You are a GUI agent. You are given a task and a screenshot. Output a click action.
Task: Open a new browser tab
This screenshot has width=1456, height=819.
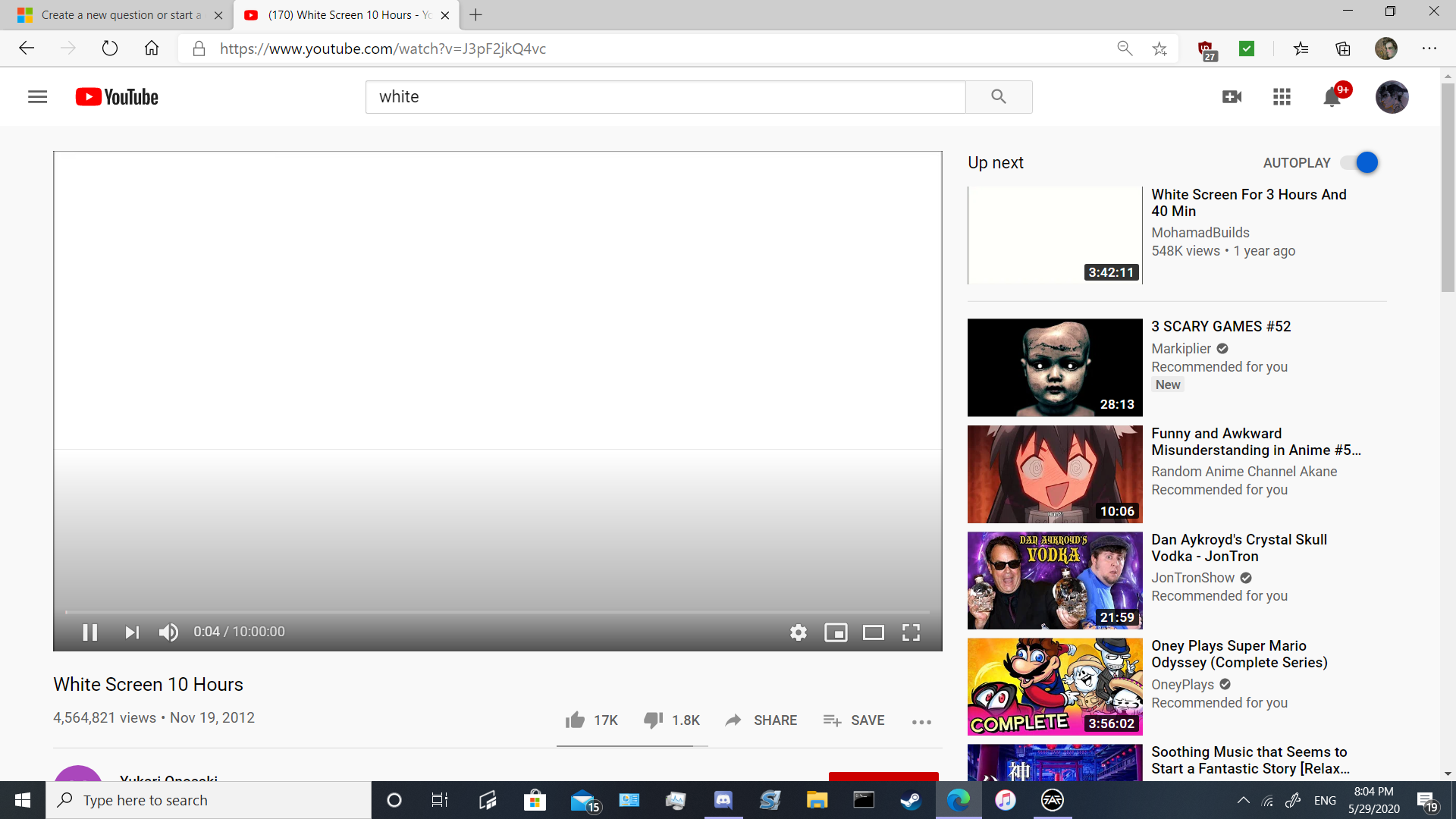click(x=475, y=15)
